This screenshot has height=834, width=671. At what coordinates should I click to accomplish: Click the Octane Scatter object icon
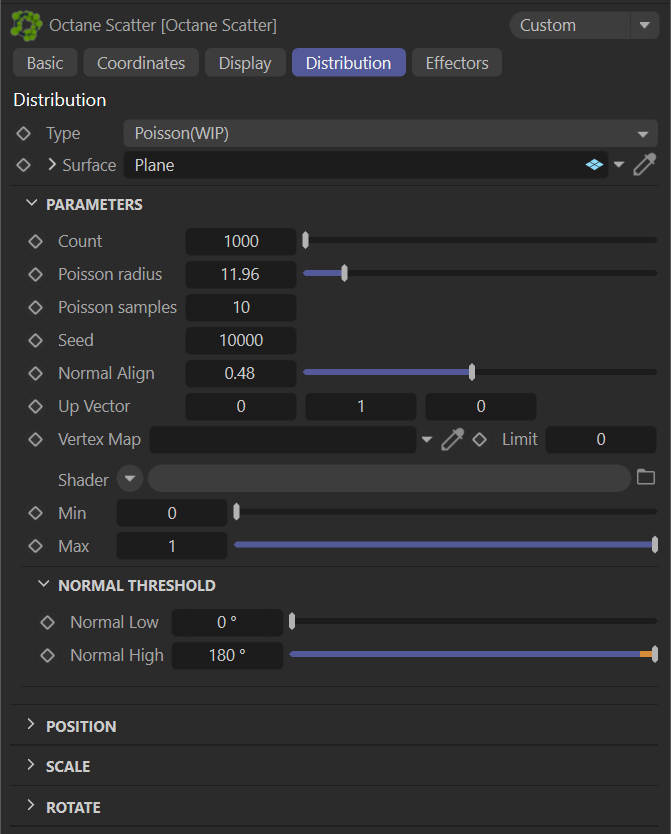pos(26,24)
